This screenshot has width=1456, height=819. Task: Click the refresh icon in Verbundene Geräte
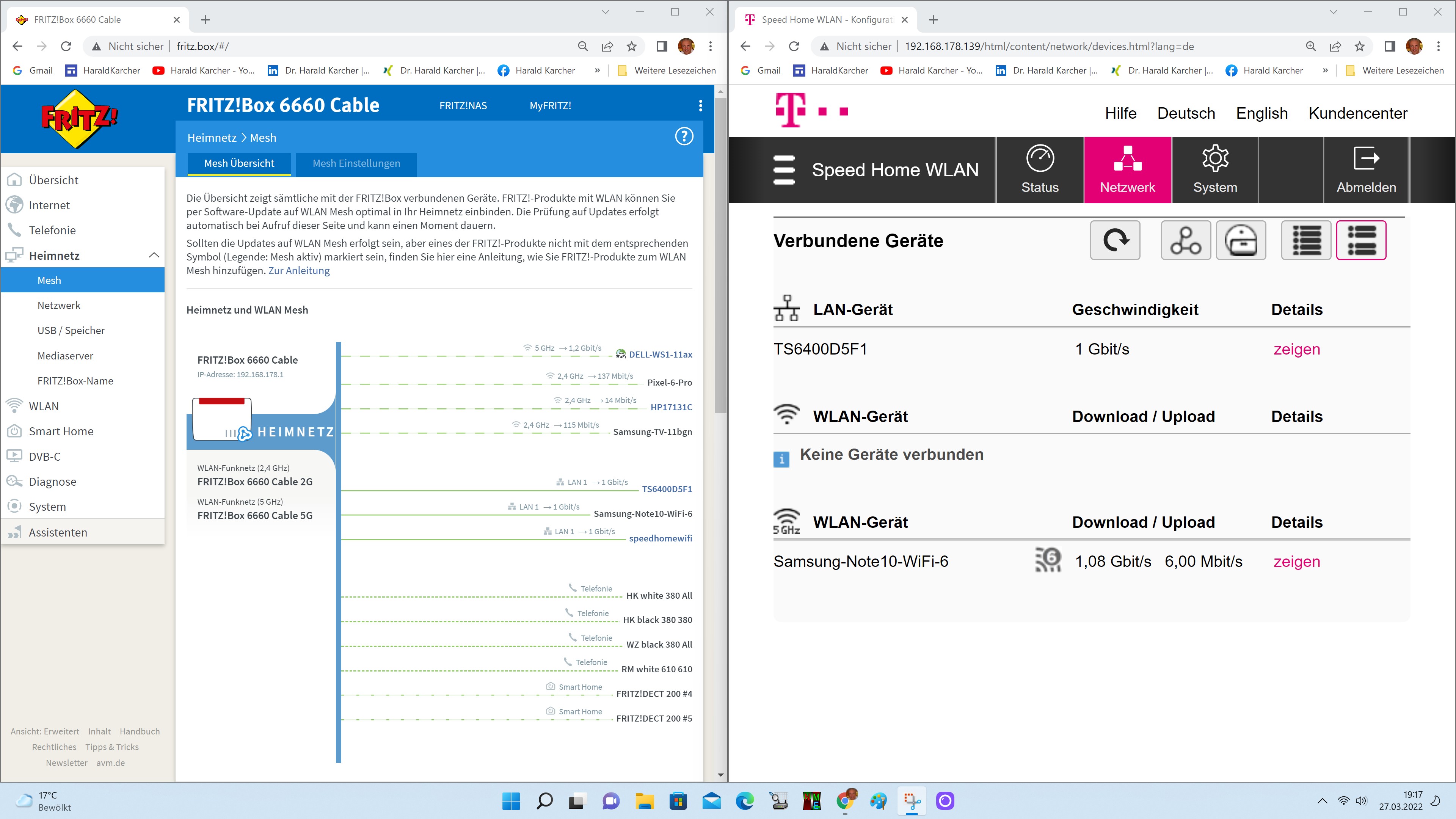1115,240
